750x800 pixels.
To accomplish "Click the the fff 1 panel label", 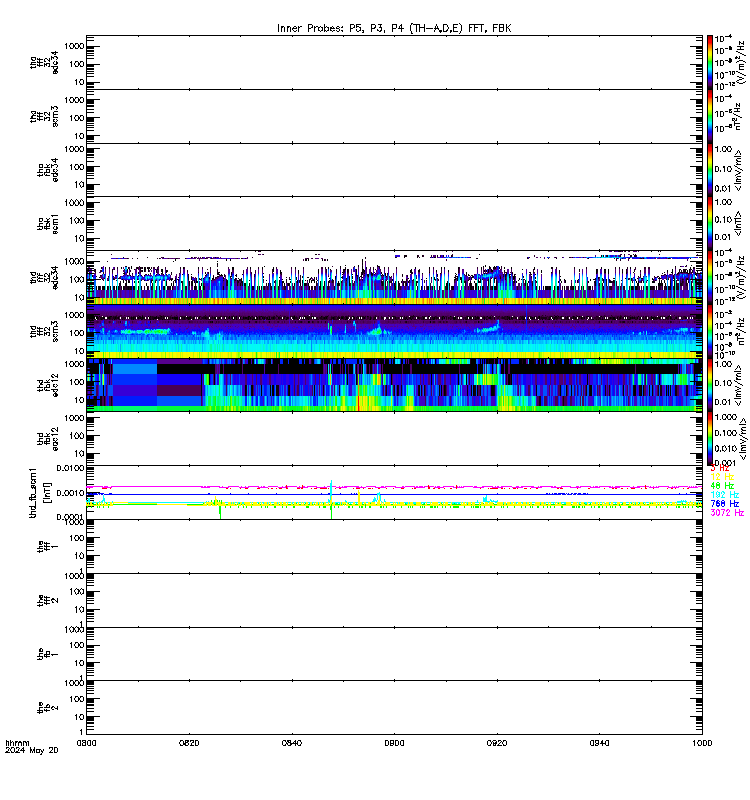I will click(48, 546).
